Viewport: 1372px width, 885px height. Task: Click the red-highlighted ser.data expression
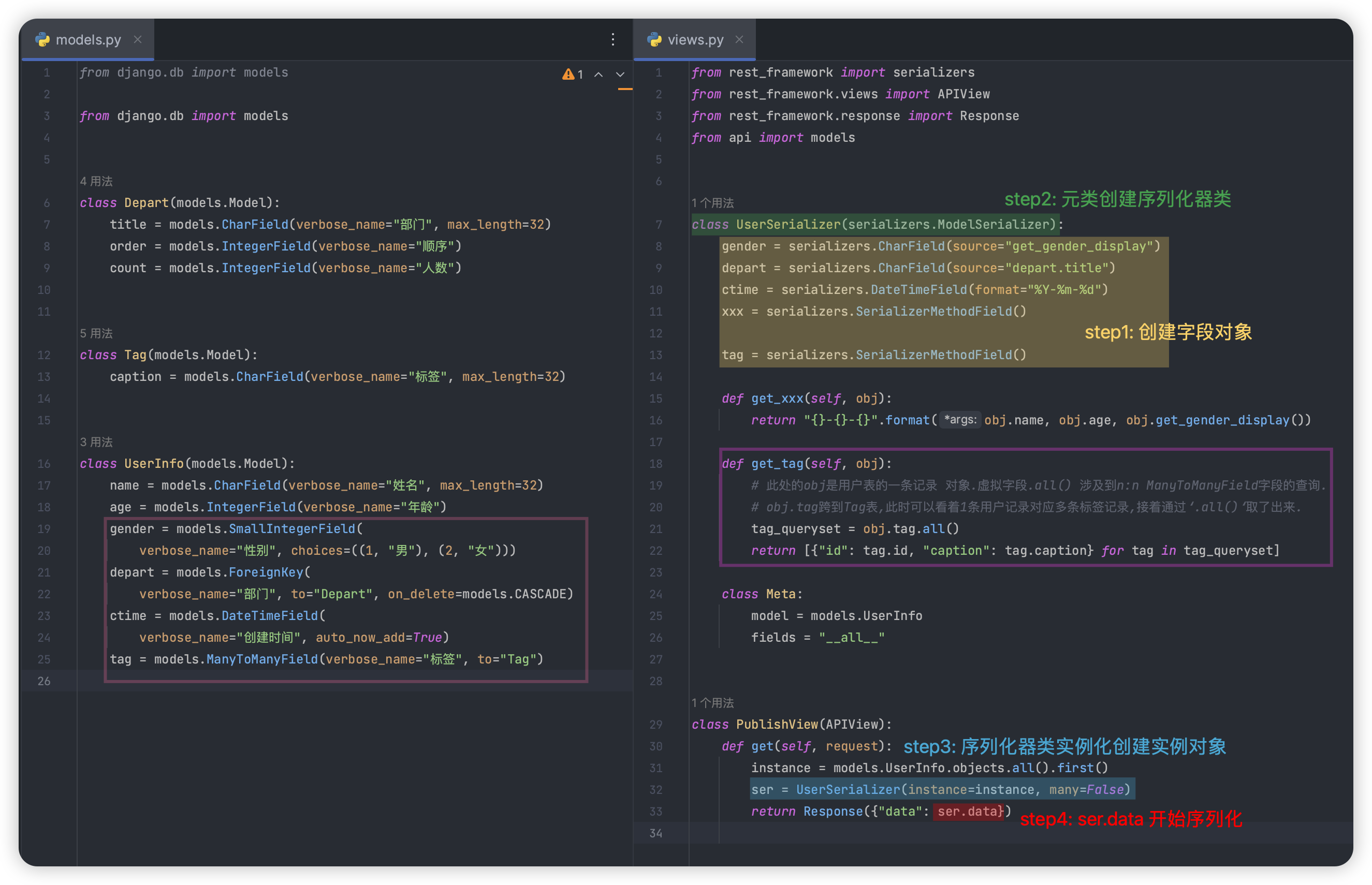pyautogui.click(x=969, y=812)
